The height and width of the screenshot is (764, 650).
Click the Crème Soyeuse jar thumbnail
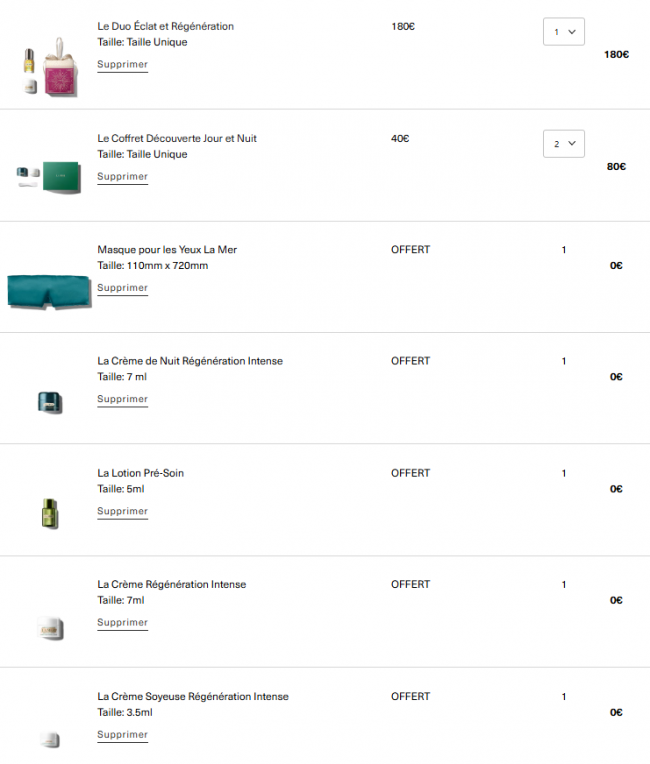[48, 738]
